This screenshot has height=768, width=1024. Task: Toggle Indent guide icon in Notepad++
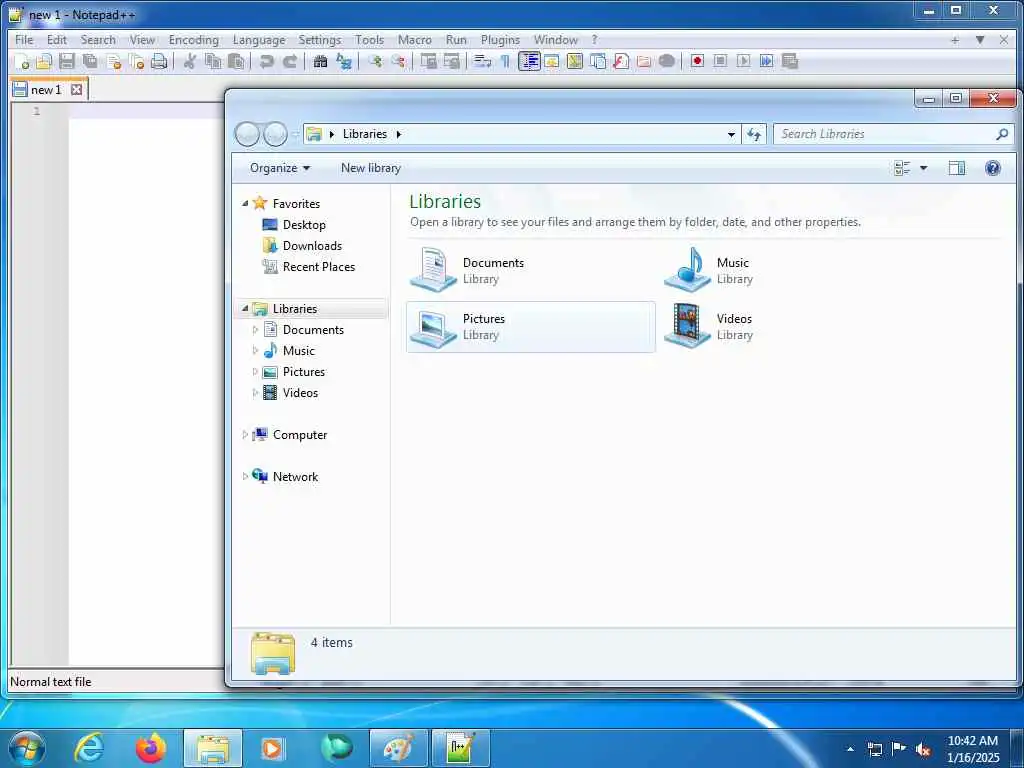click(529, 61)
